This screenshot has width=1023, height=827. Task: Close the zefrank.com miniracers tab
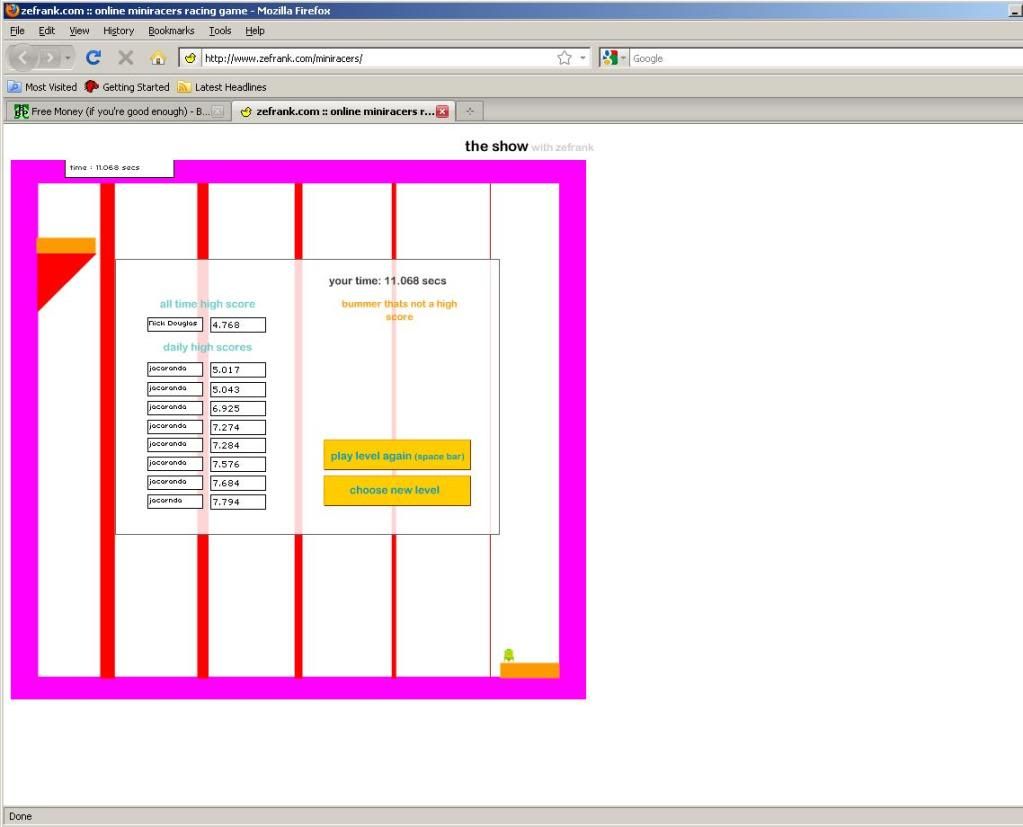pos(442,111)
